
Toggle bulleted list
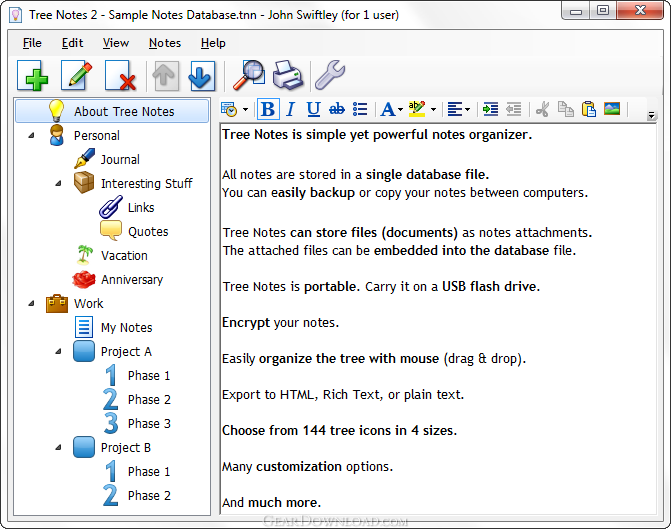pyautogui.click(x=360, y=110)
